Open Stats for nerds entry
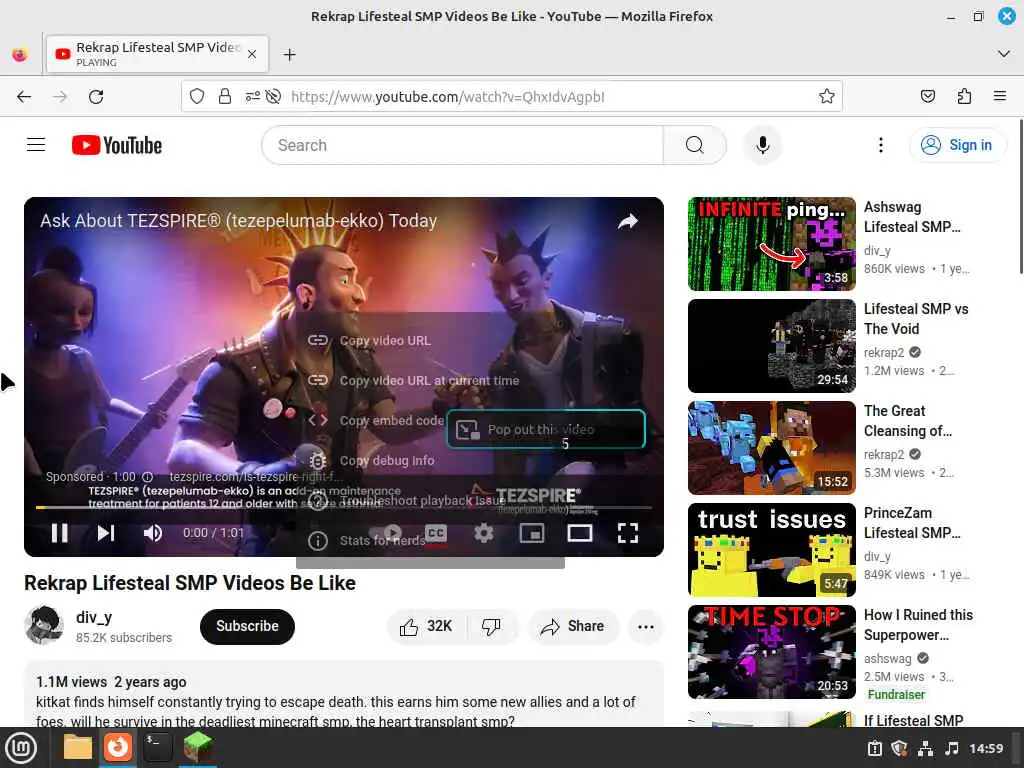 pos(382,541)
